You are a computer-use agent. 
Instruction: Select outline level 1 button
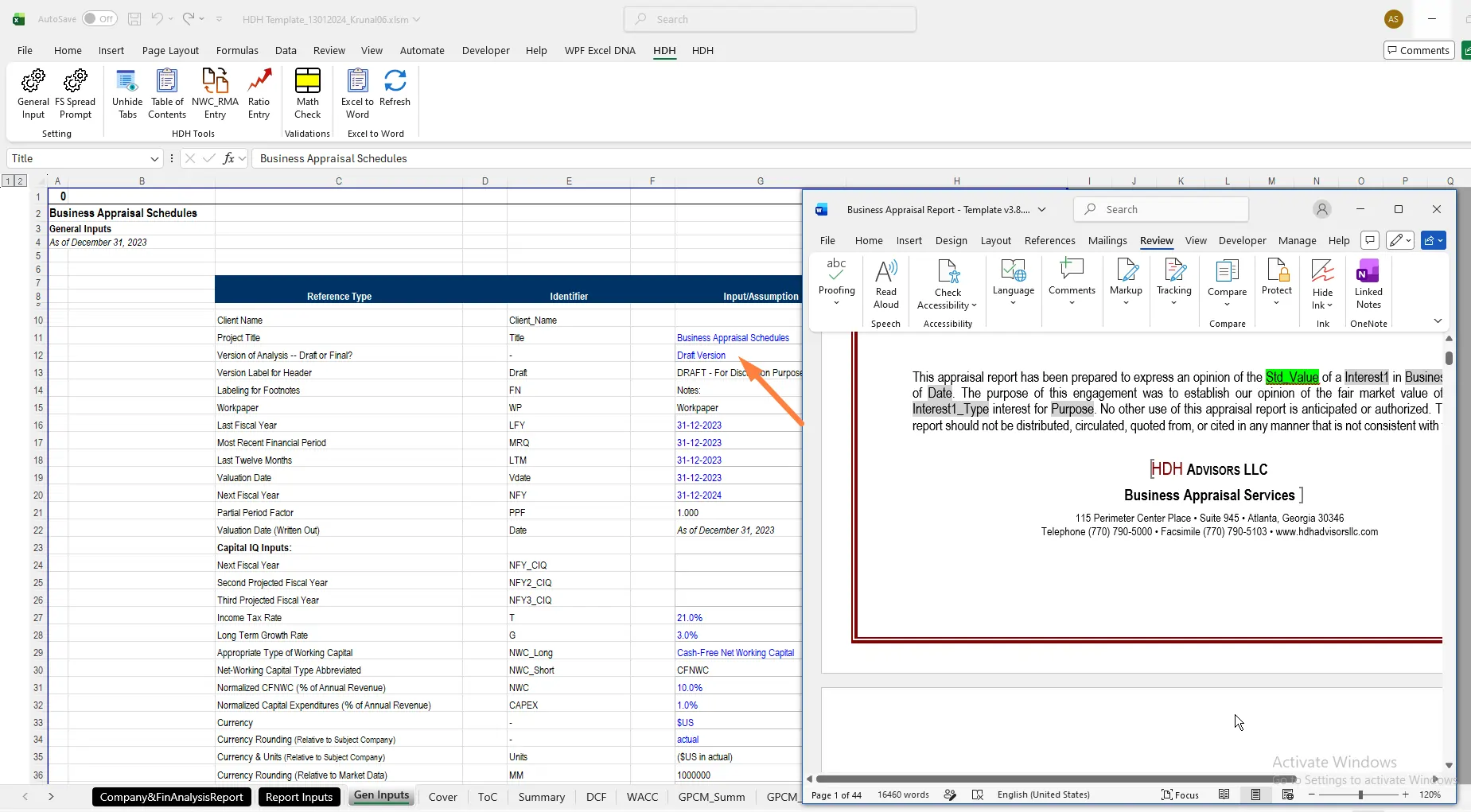pos(8,181)
